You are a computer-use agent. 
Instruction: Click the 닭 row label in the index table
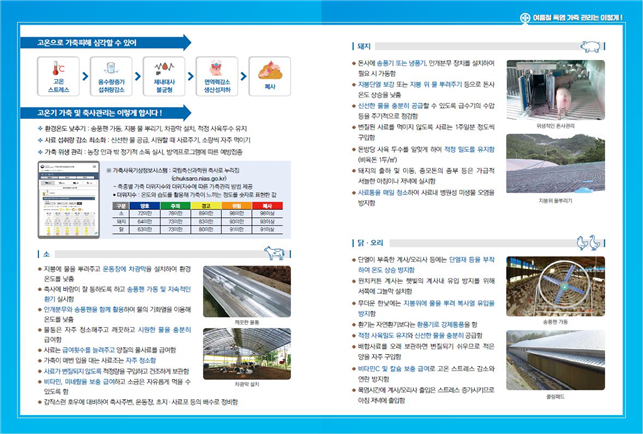121,230
